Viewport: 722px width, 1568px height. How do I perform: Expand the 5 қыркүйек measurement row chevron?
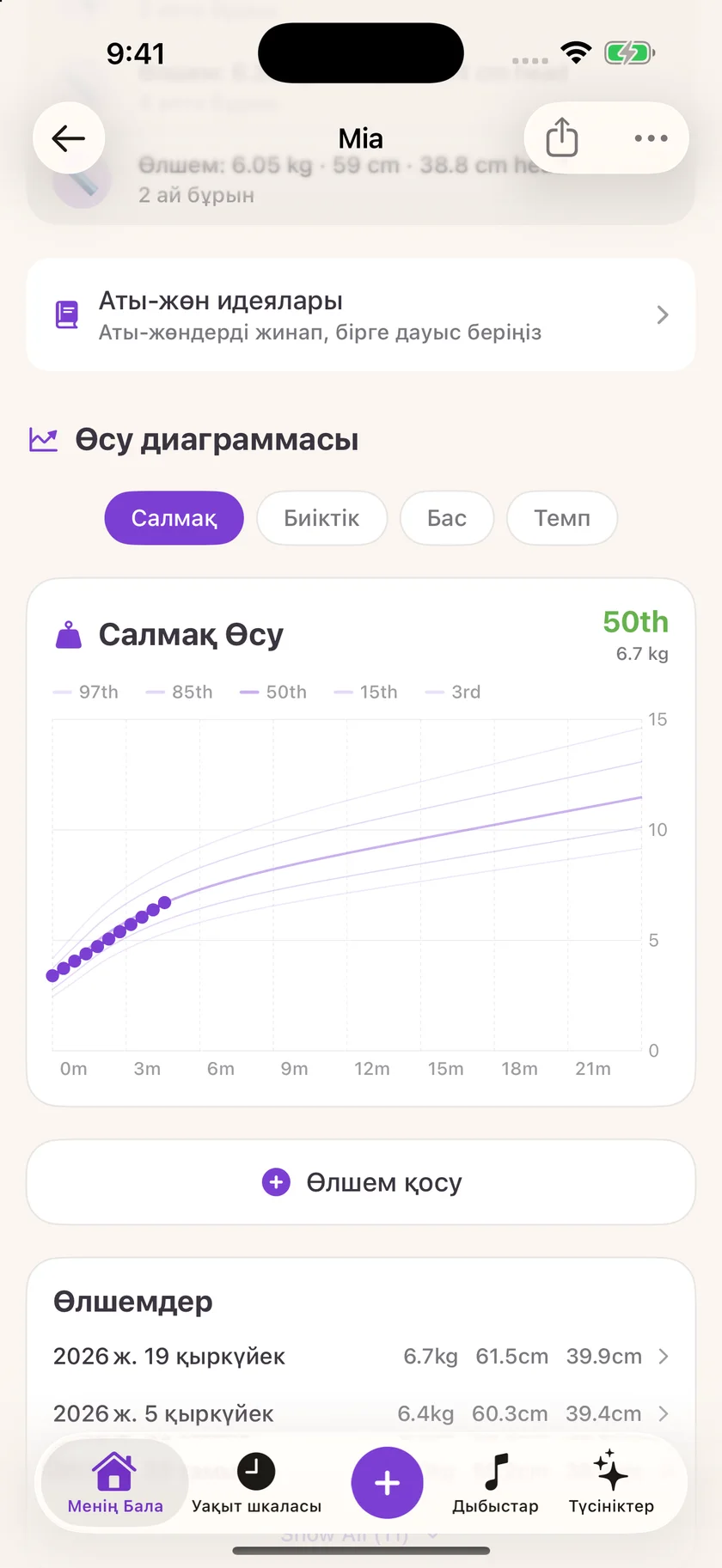point(663,1413)
